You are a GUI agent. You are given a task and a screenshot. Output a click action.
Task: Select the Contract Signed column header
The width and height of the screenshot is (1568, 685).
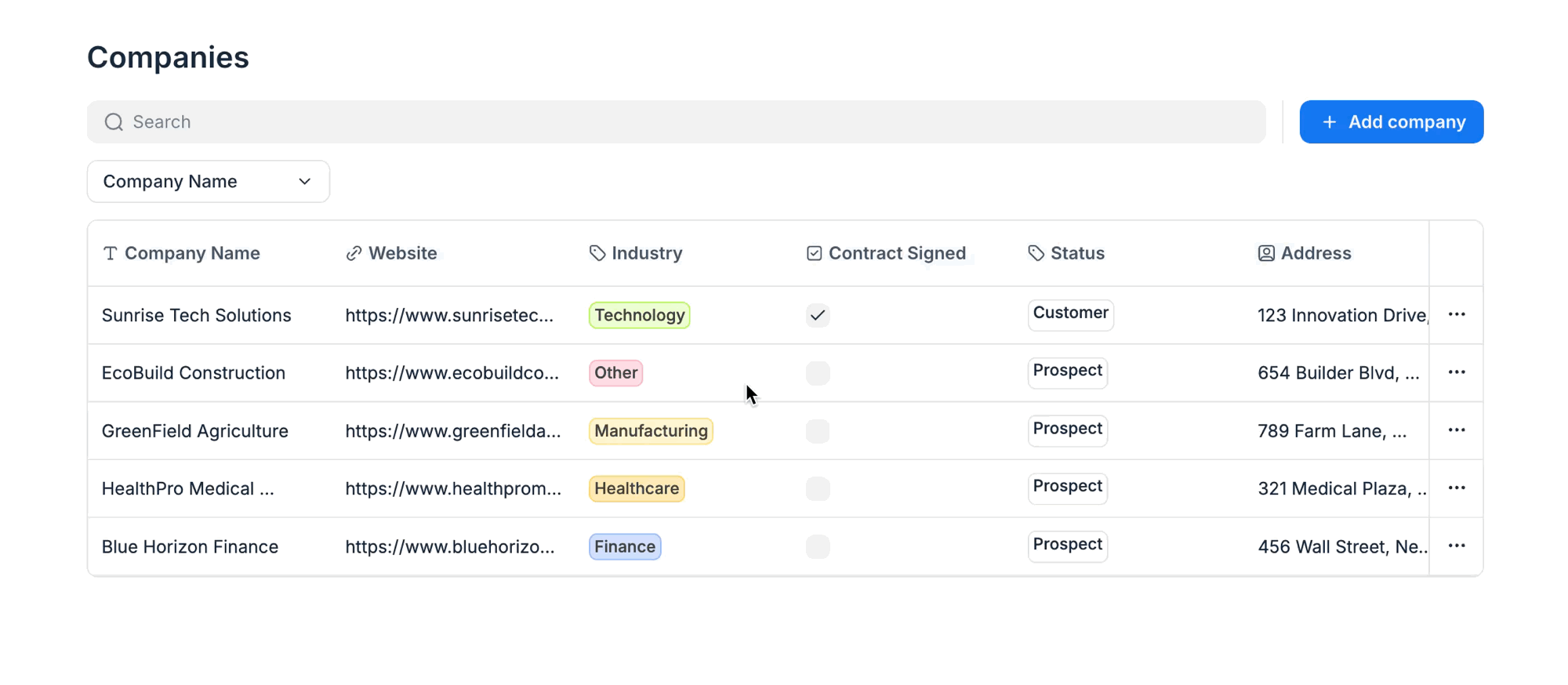pyautogui.click(x=896, y=253)
